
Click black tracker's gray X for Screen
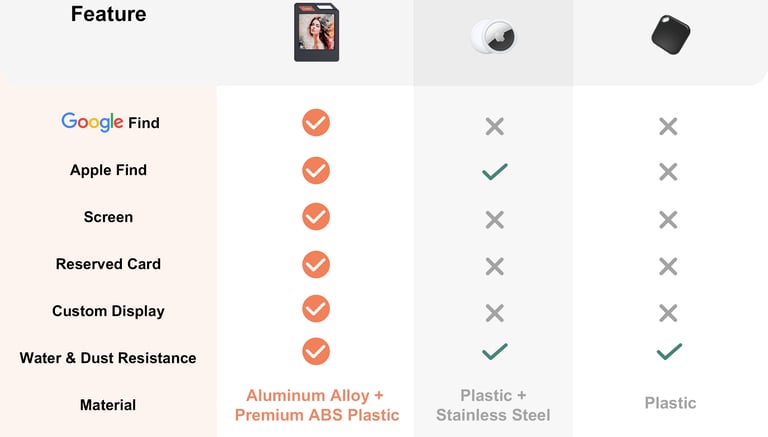669,220
